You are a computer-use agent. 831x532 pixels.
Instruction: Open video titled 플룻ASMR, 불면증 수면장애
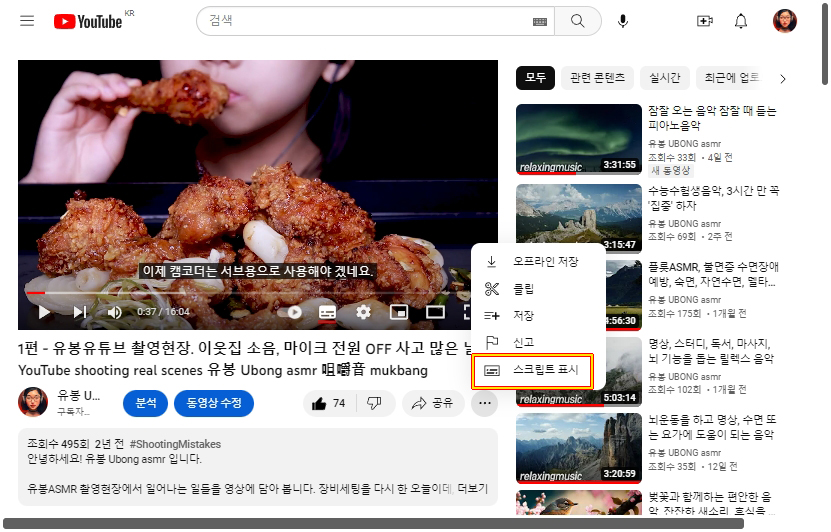713,274
